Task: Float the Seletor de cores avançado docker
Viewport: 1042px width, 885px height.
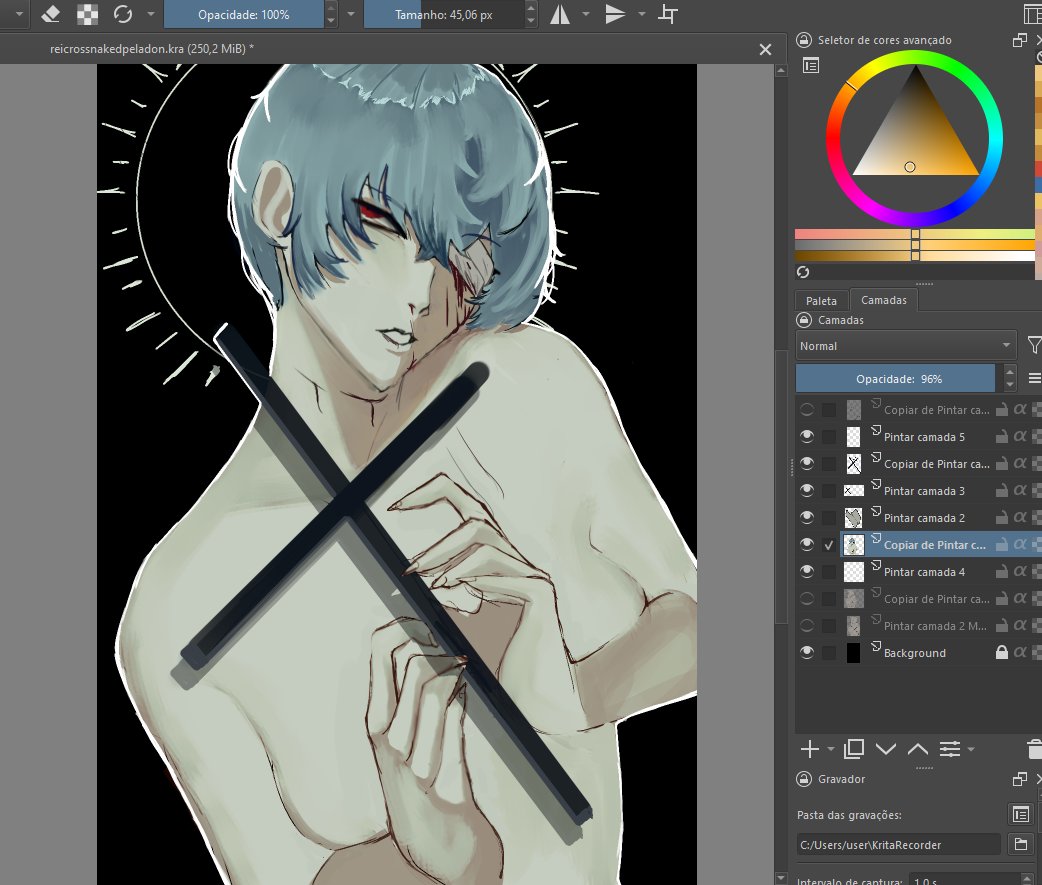Action: (x=1019, y=41)
